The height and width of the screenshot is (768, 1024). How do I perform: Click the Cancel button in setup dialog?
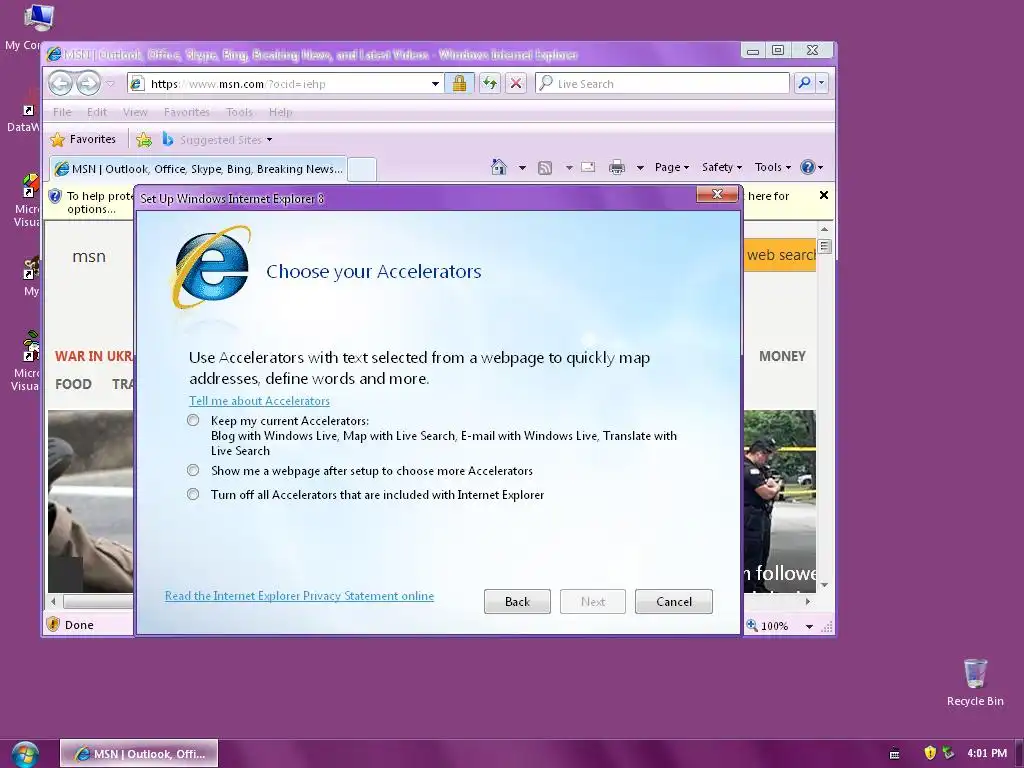tap(673, 601)
